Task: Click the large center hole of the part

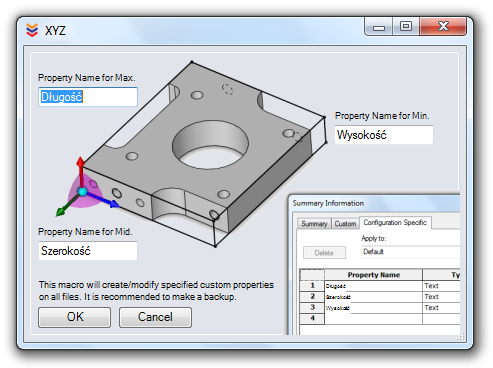Action: 210,145
